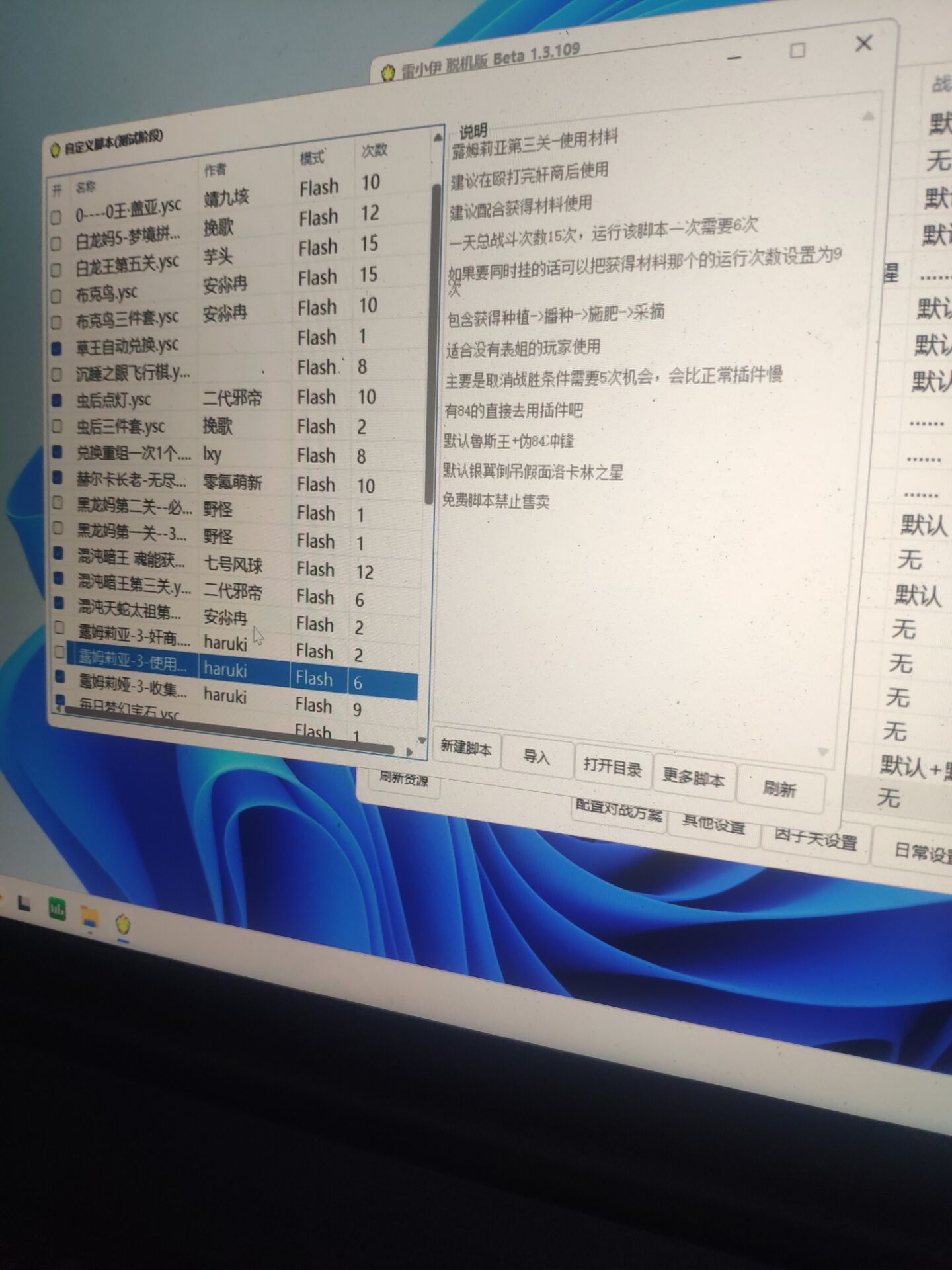Viewport: 952px width, 1270px height.
Task: Uncheck the 赫尔卡长老-无尽 checkbox
Action: pos(58,477)
